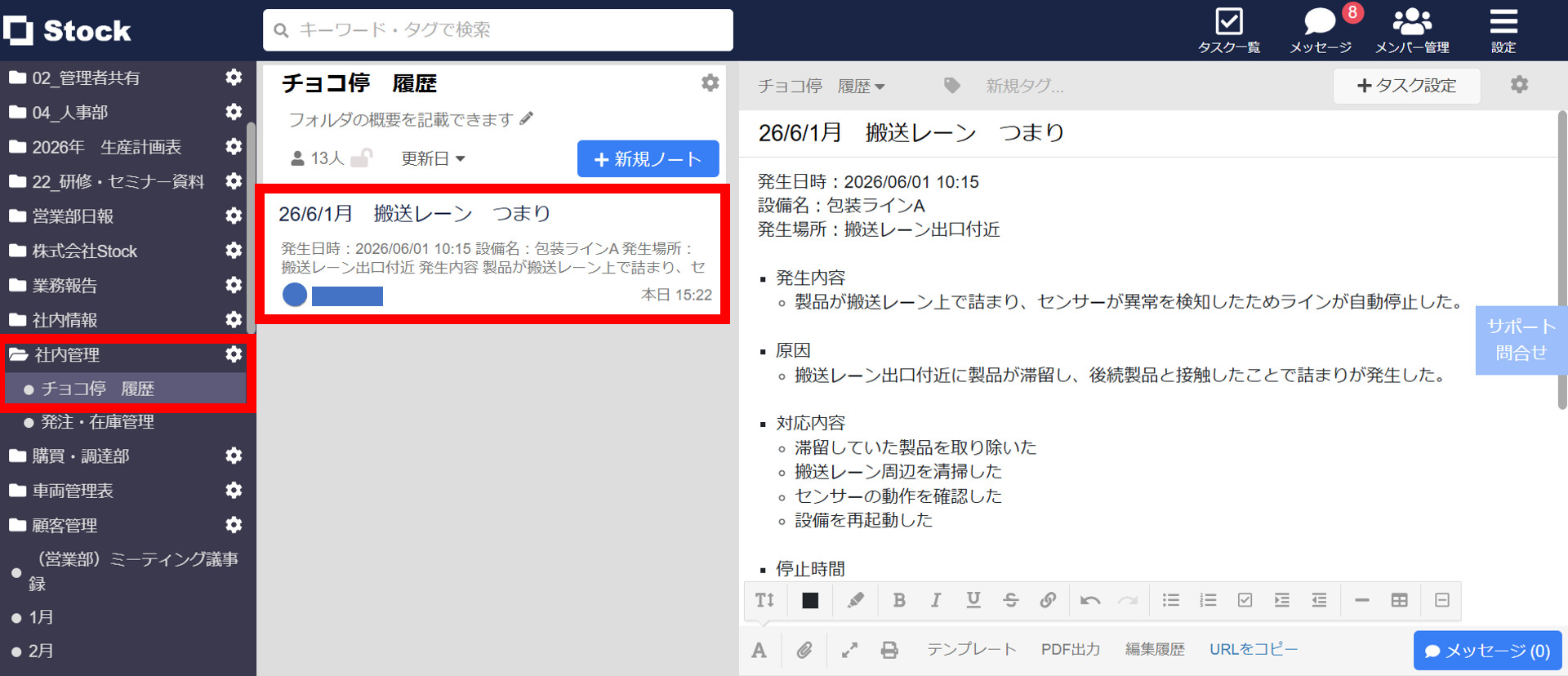Open the 更新日 sort dropdown

point(433,158)
